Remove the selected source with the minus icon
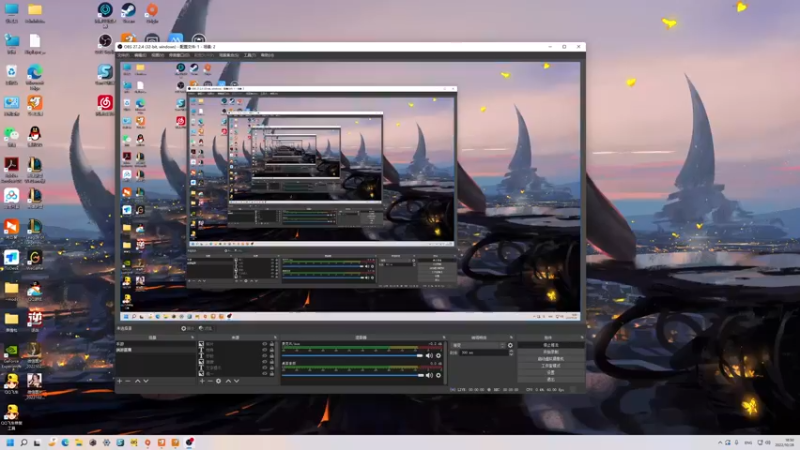 pos(210,381)
